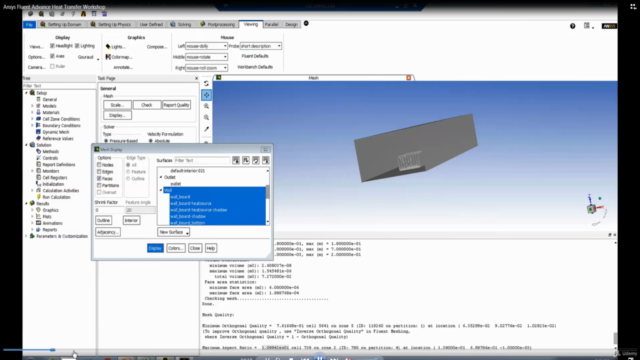The width and height of the screenshot is (640, 360).
Task: Click the round icon after Design tab
Action: click(306, 23)
